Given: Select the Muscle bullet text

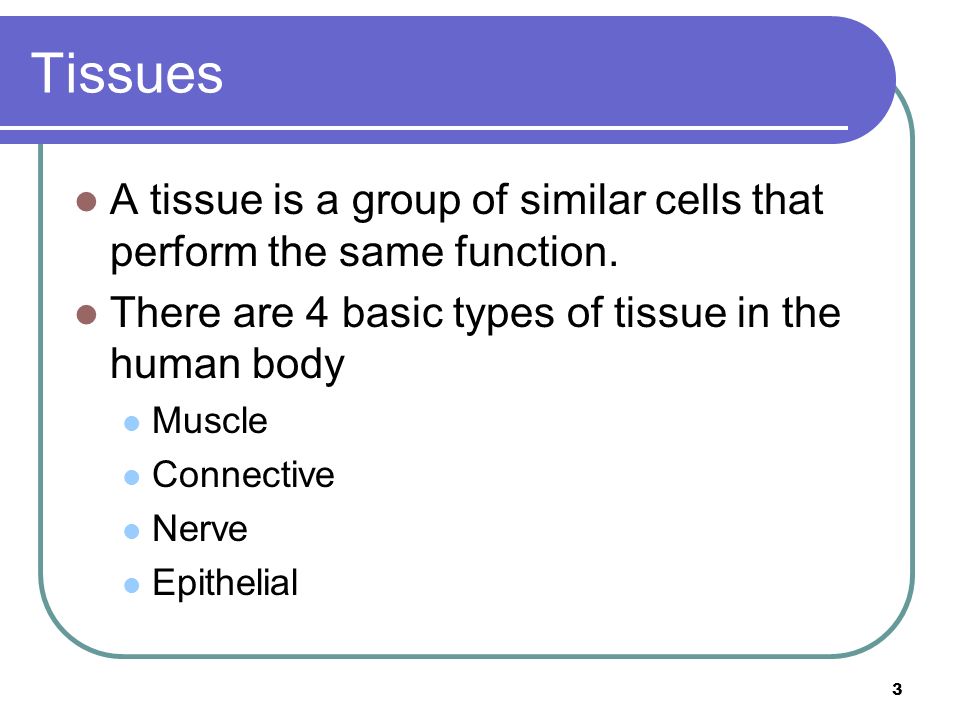Looking at the screenshot, I should (x=209, y=421).
